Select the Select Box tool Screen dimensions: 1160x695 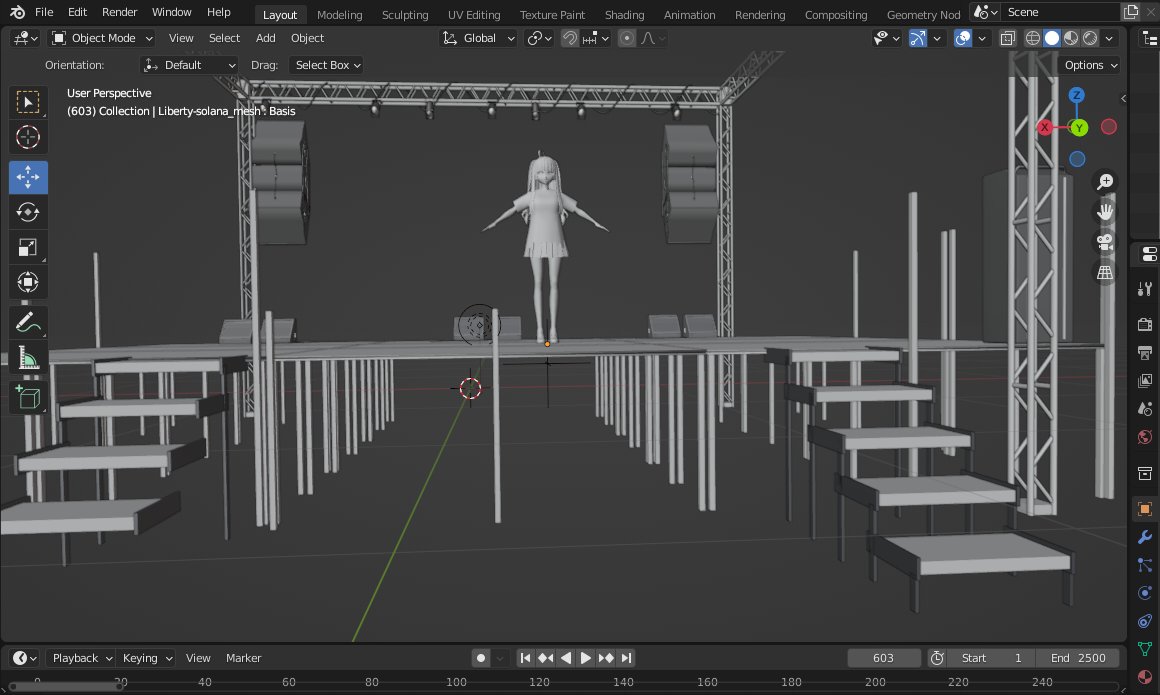pyautogui.click(x=28, y=102)
